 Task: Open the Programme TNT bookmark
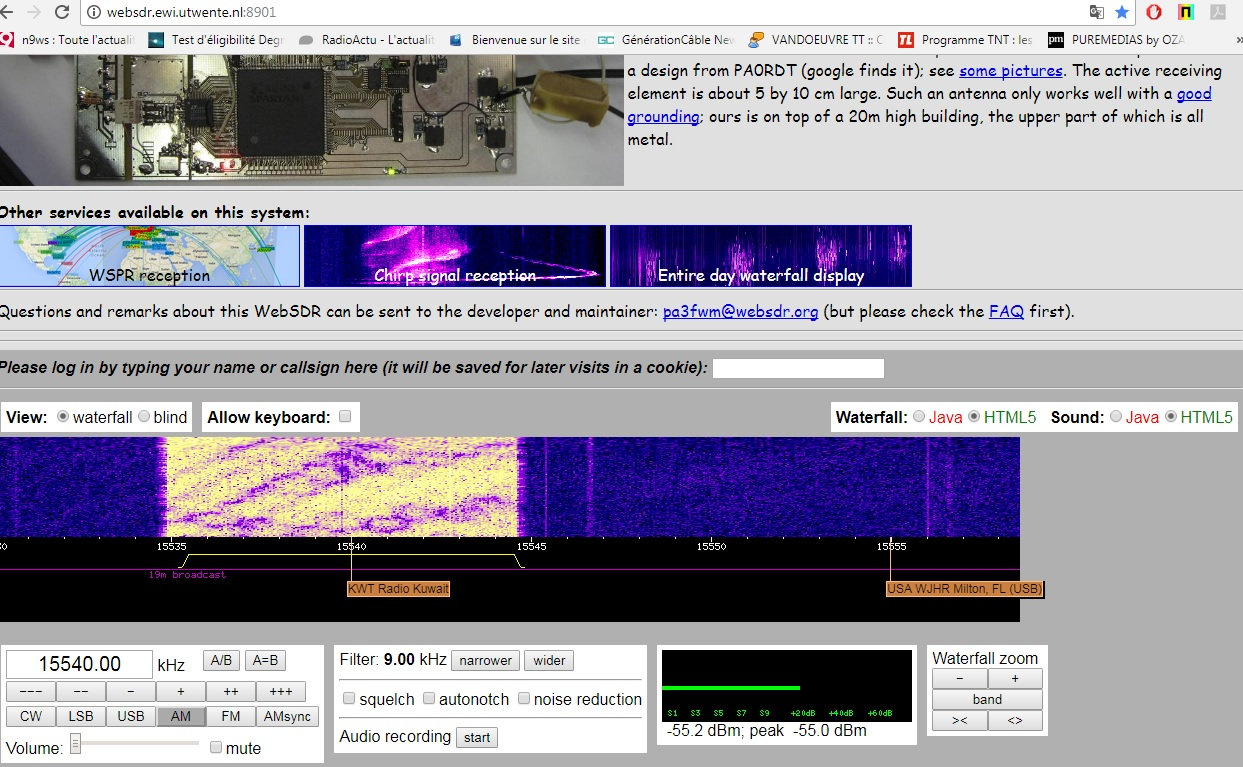coord(965,40)
